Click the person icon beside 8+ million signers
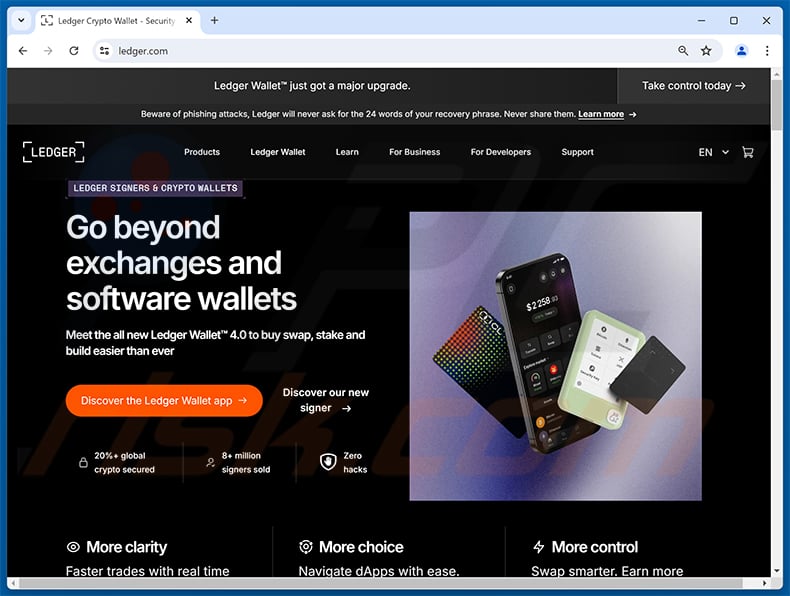The image size is (790, 596). 211,462
